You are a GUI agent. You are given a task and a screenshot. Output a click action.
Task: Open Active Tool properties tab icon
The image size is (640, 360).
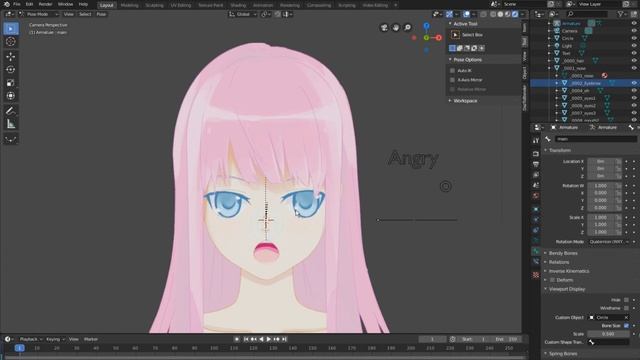[536, 140]
